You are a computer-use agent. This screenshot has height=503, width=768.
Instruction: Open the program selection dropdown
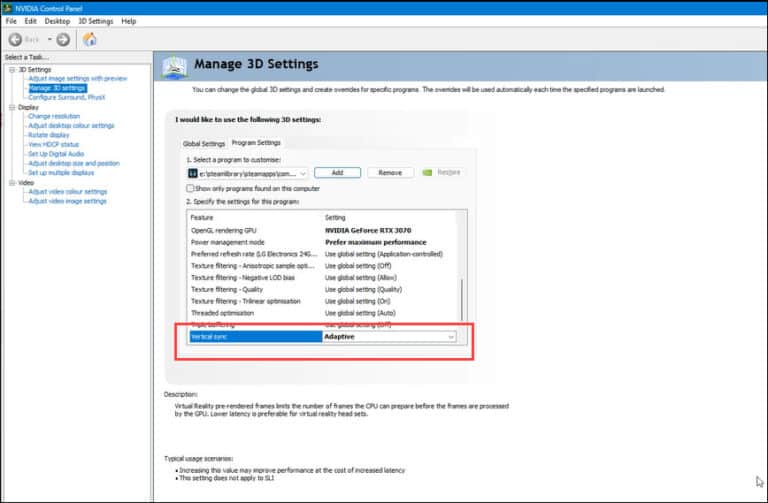302,172
